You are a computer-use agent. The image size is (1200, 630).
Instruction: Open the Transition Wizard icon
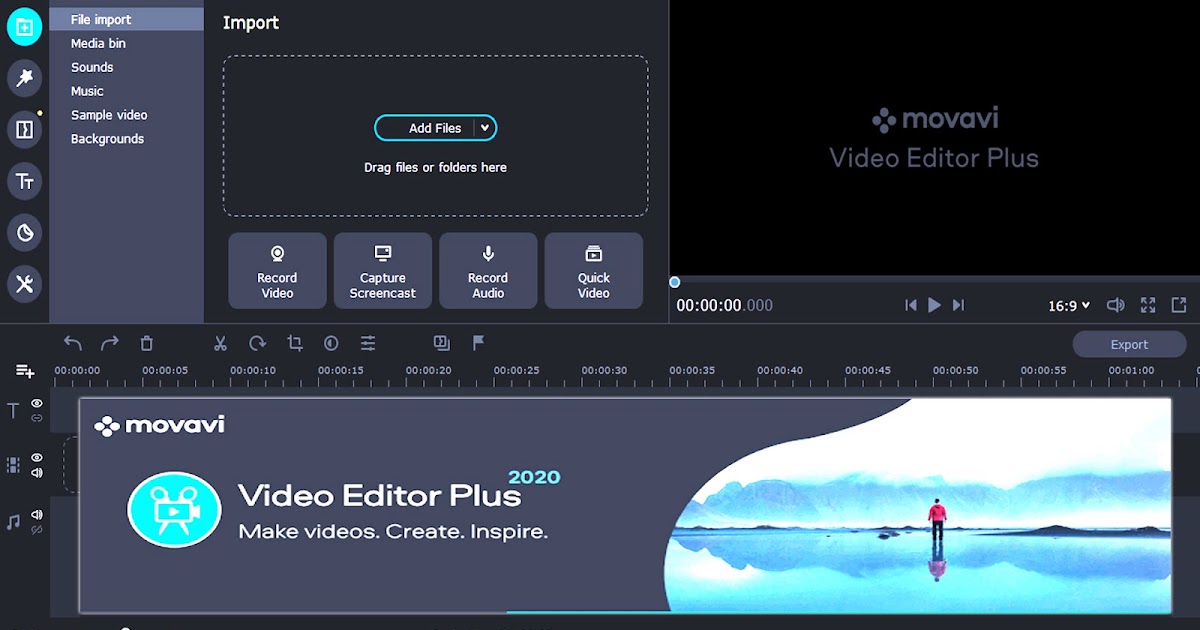(x=442, y=343)
